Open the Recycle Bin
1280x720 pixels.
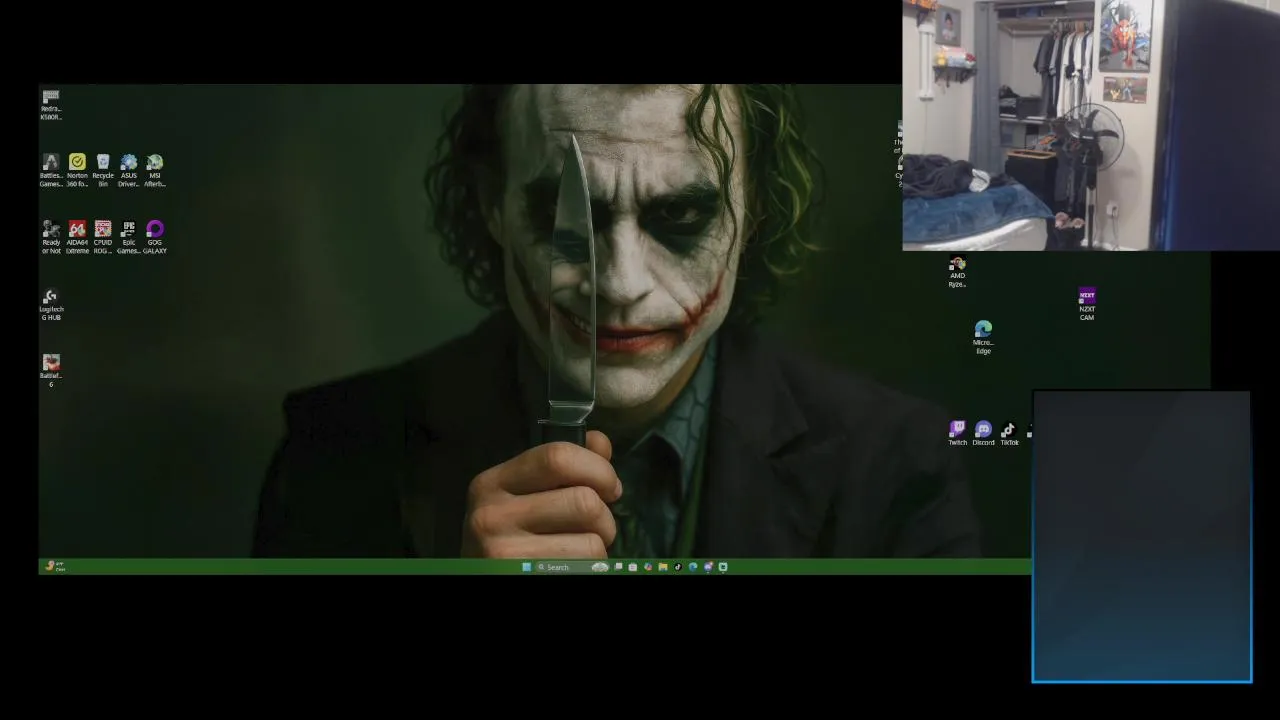[x=103, y=171]
